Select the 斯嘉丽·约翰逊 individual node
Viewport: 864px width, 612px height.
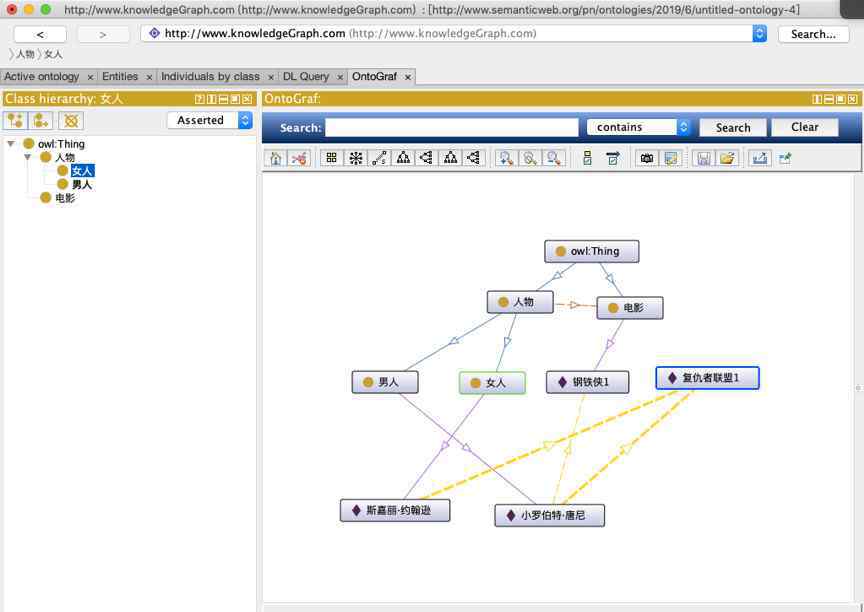(x=395, y=511)
